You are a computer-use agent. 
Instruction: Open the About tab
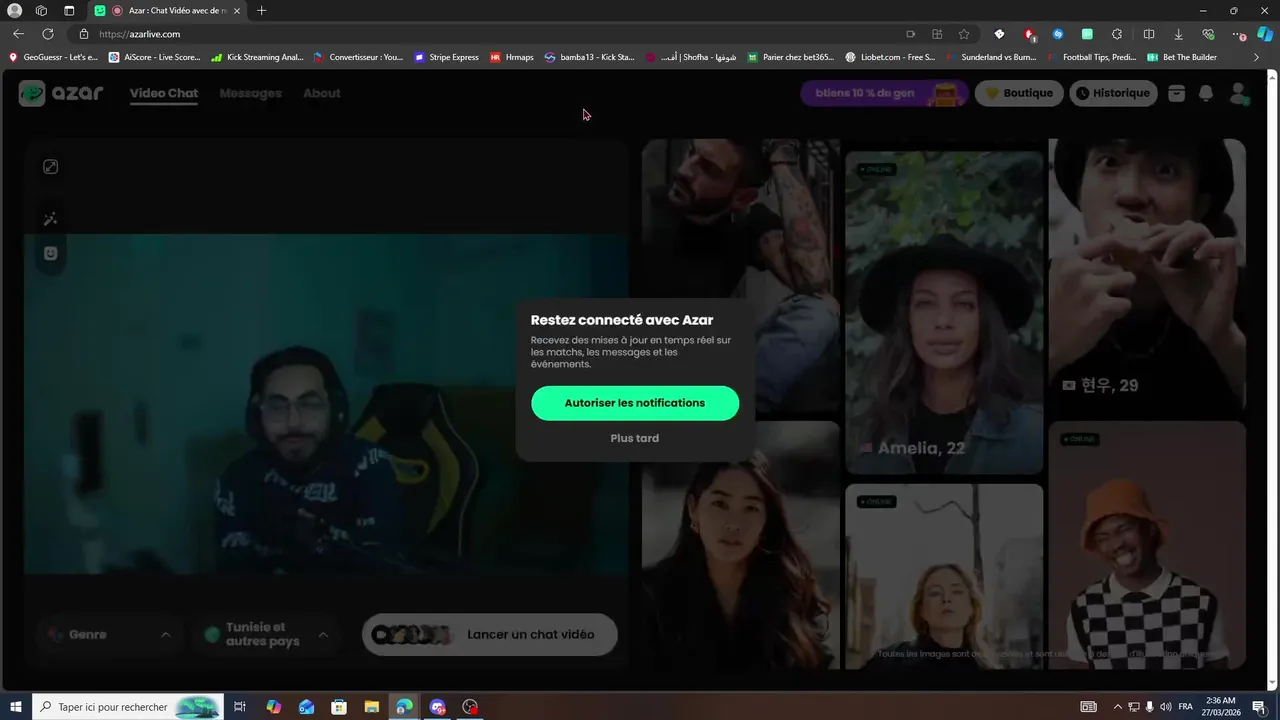pyautogui.click(x=322, y=93)
